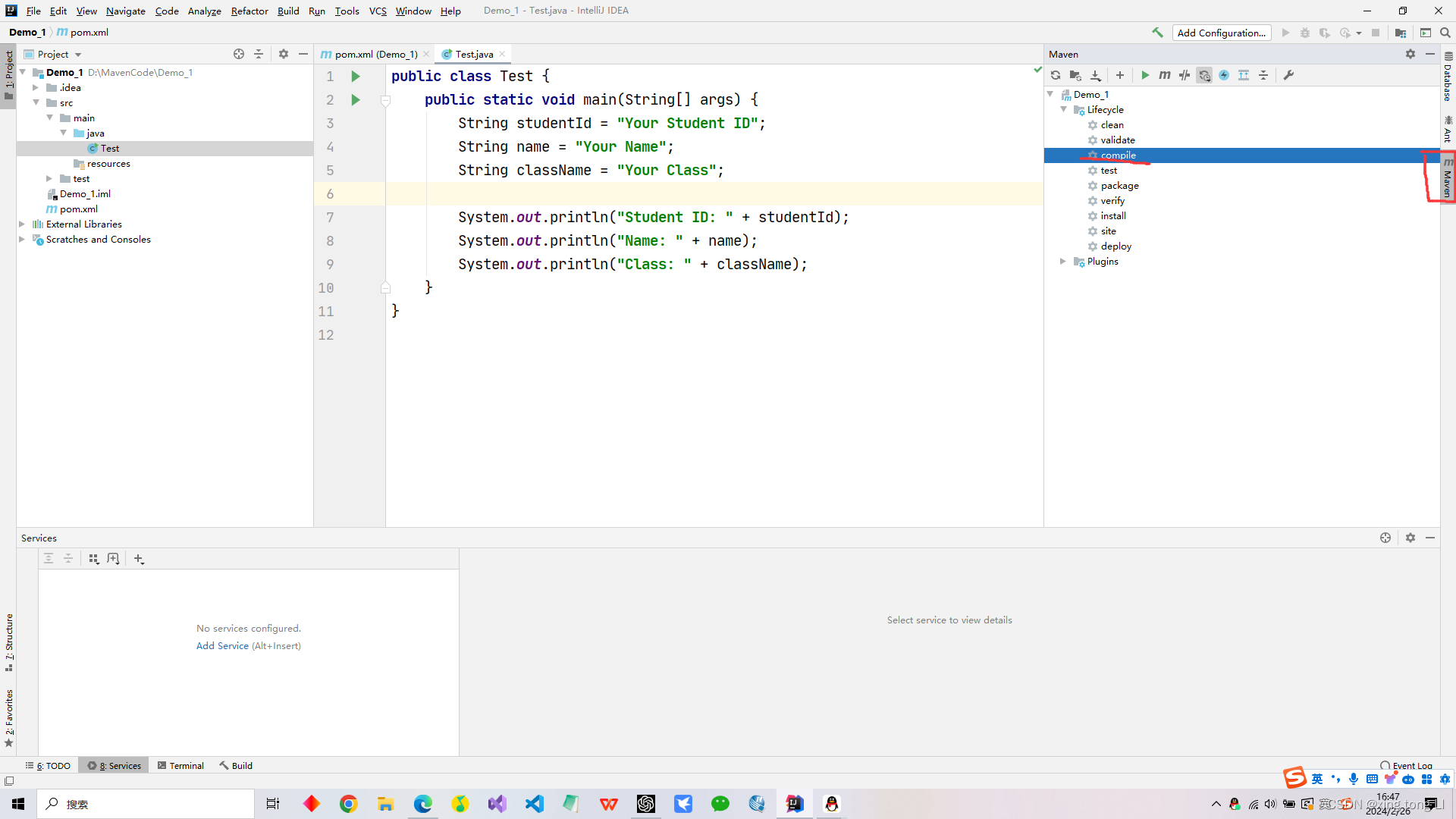Collapse all nodes in Maven panel

(1263, 75)
